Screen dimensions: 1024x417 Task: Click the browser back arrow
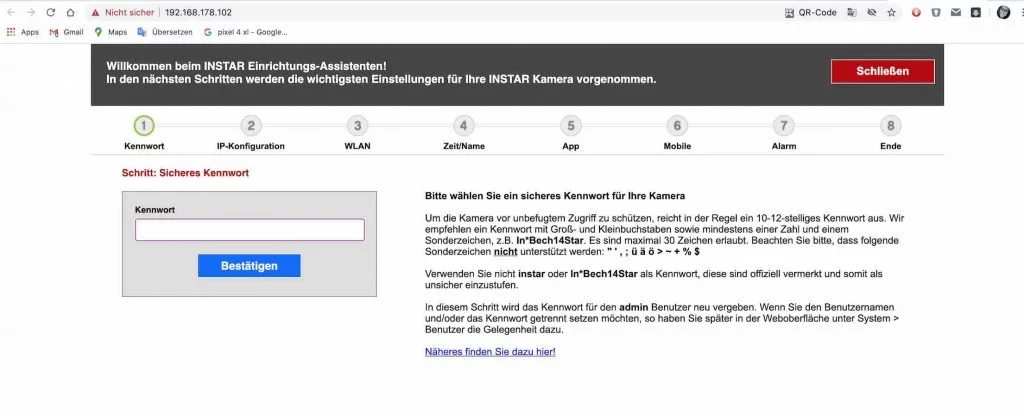pyautogui.click(x=11, y=12)
